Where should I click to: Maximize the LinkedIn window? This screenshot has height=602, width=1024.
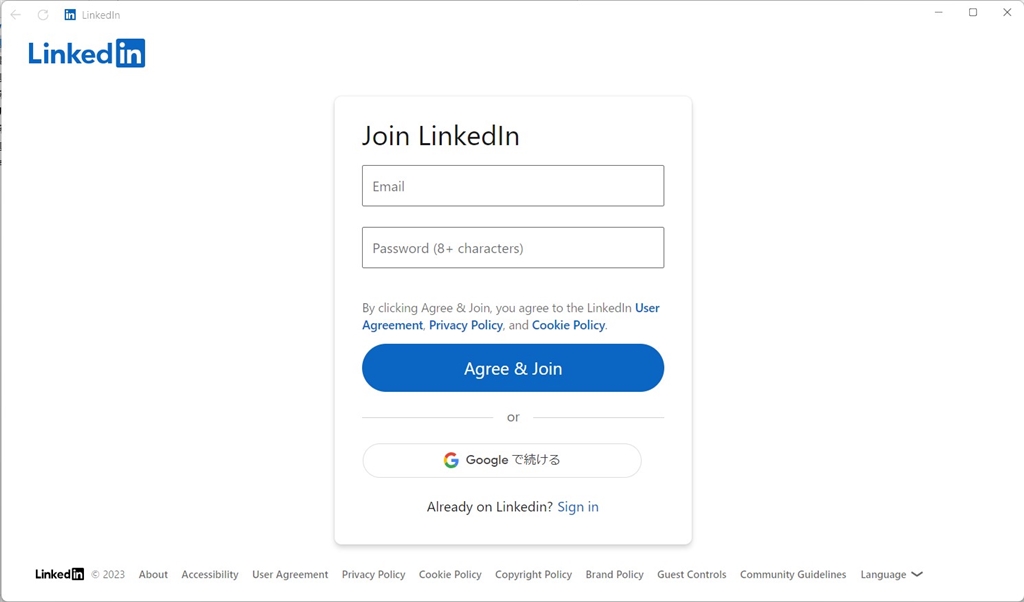coord(973,12)
